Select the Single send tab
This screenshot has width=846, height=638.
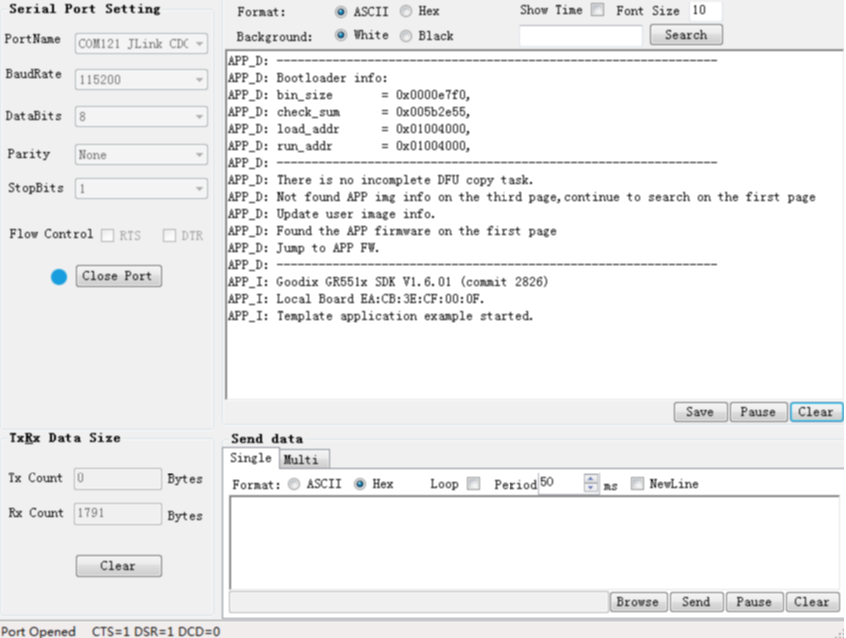click(250, 459)
